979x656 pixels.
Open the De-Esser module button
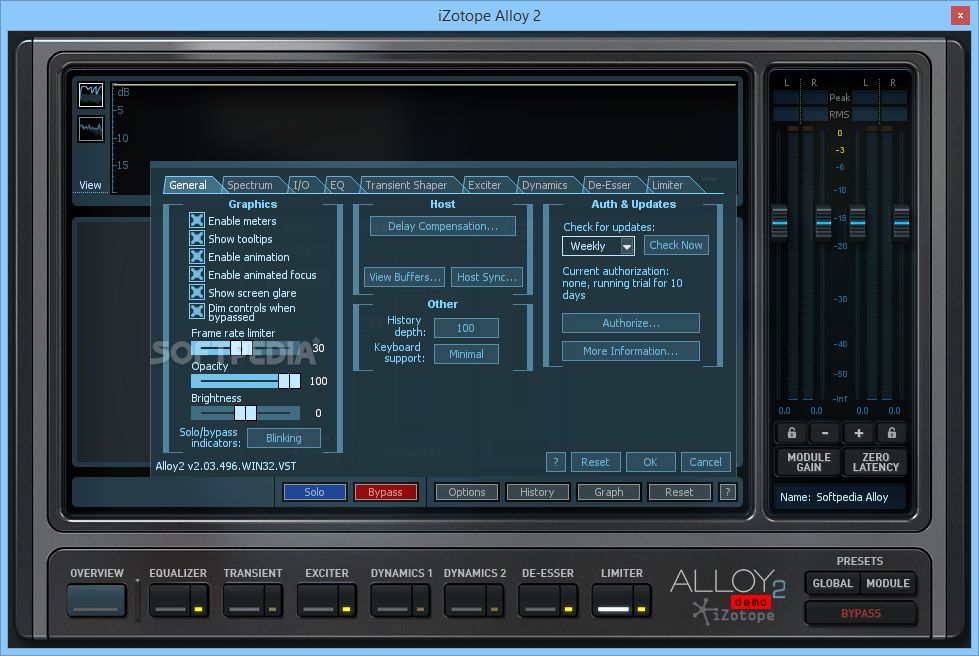coord(539,600)
